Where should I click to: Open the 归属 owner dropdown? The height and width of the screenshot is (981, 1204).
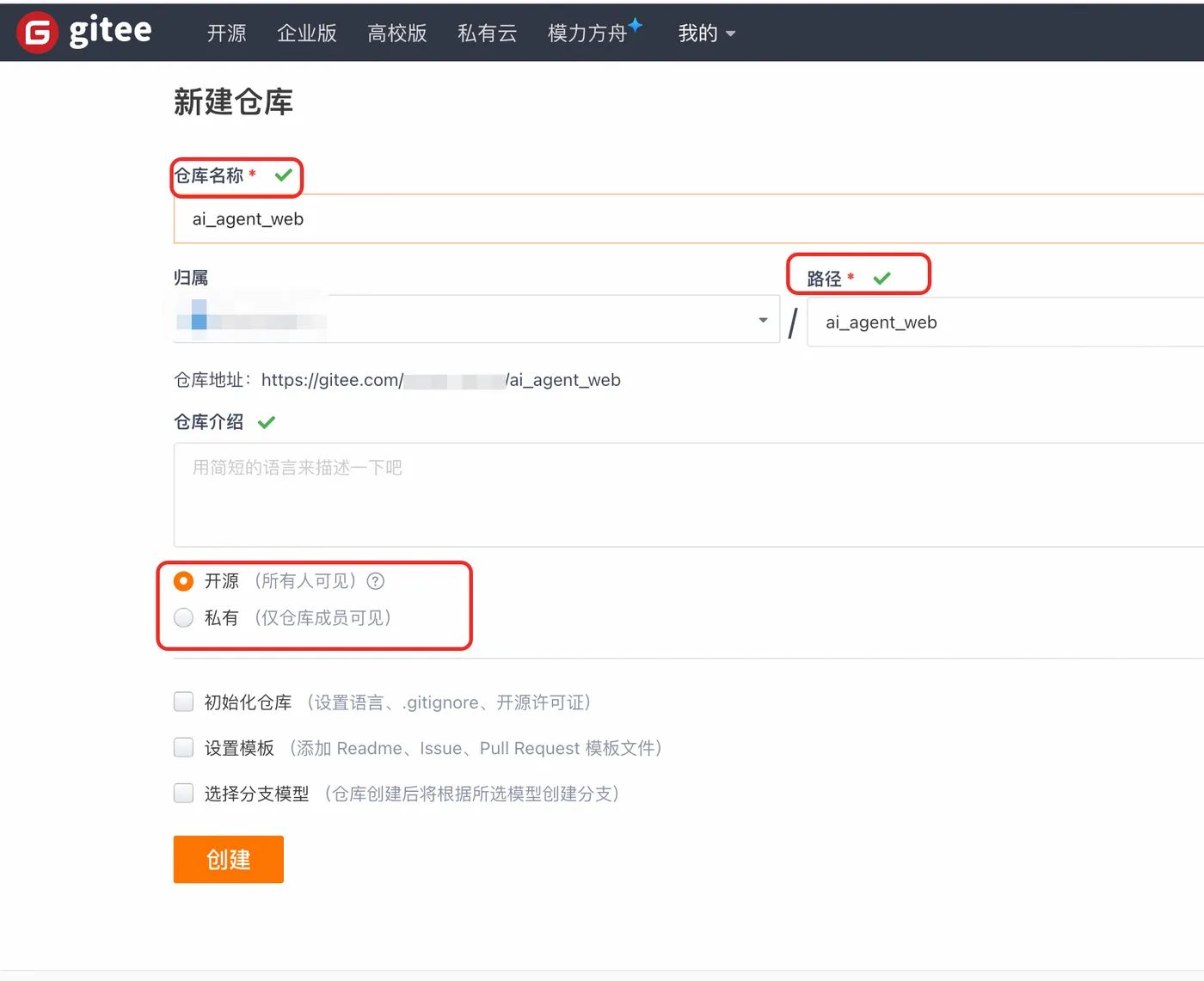click(476, 320)
